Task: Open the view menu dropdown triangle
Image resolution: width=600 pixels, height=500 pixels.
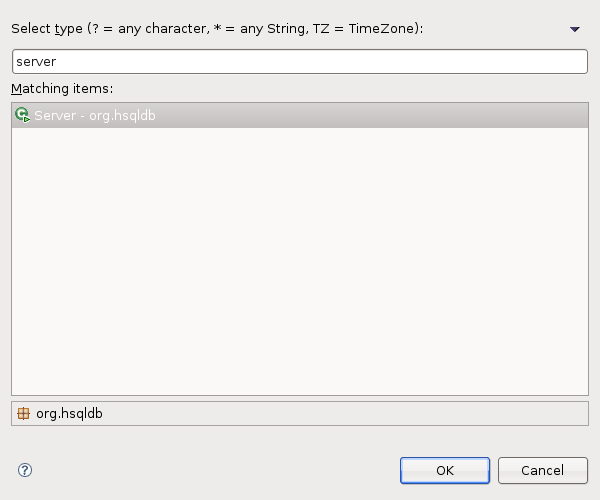Action: click(x=575, y=30)
